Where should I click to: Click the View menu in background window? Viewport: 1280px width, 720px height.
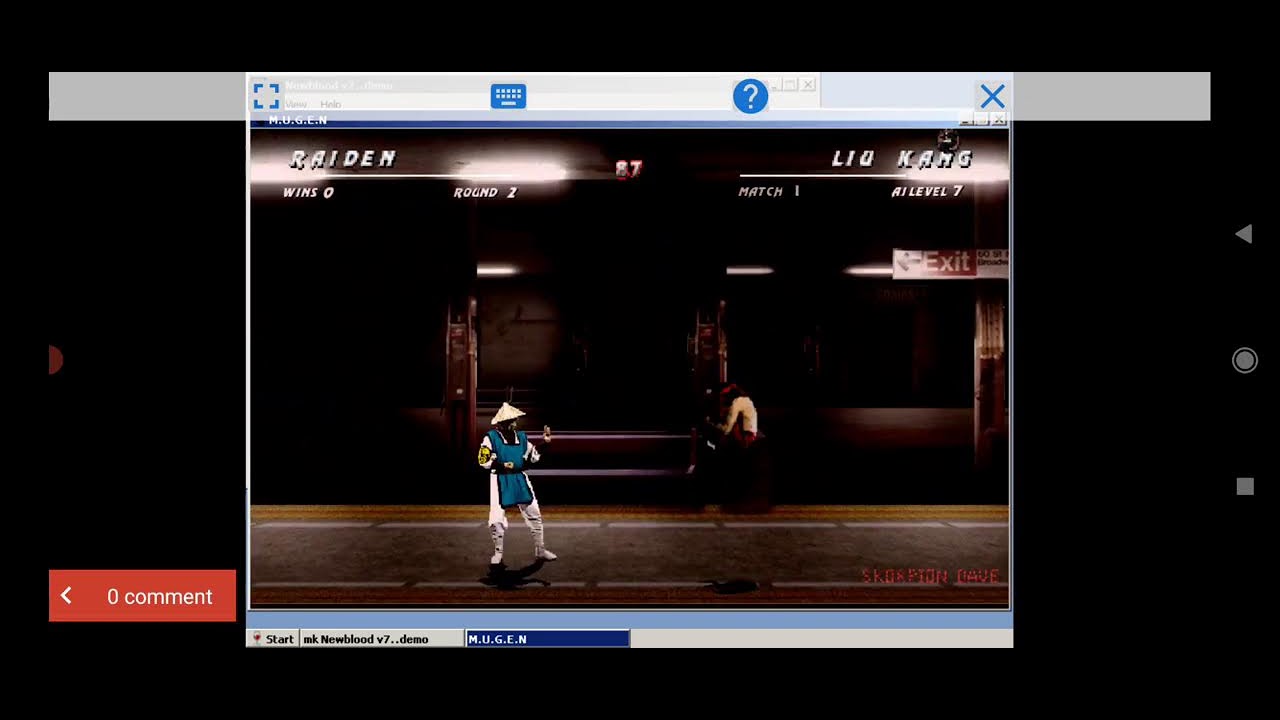pos(296,104)
